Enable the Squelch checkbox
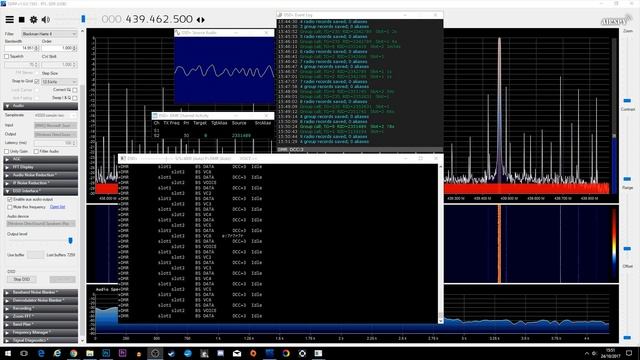This screenshot has width=640, height=360. point(7,56)
